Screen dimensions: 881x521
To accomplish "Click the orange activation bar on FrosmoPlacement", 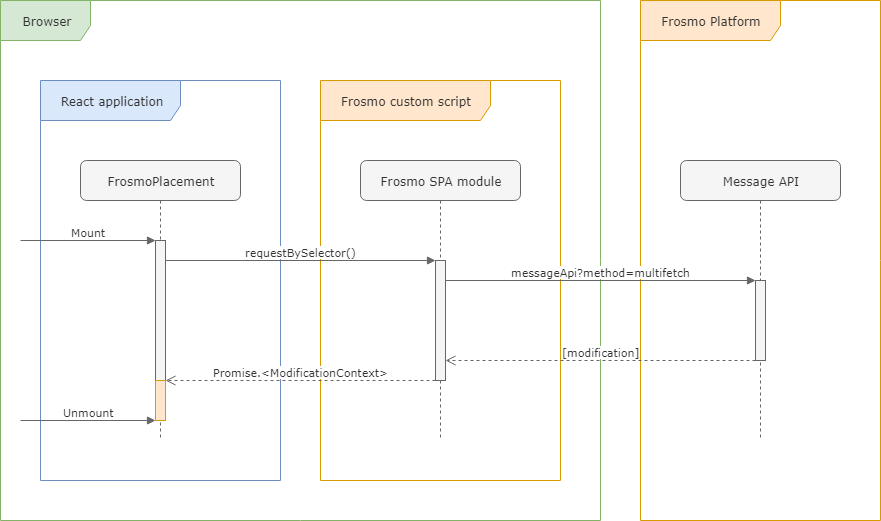I will (x=160, y=400).
